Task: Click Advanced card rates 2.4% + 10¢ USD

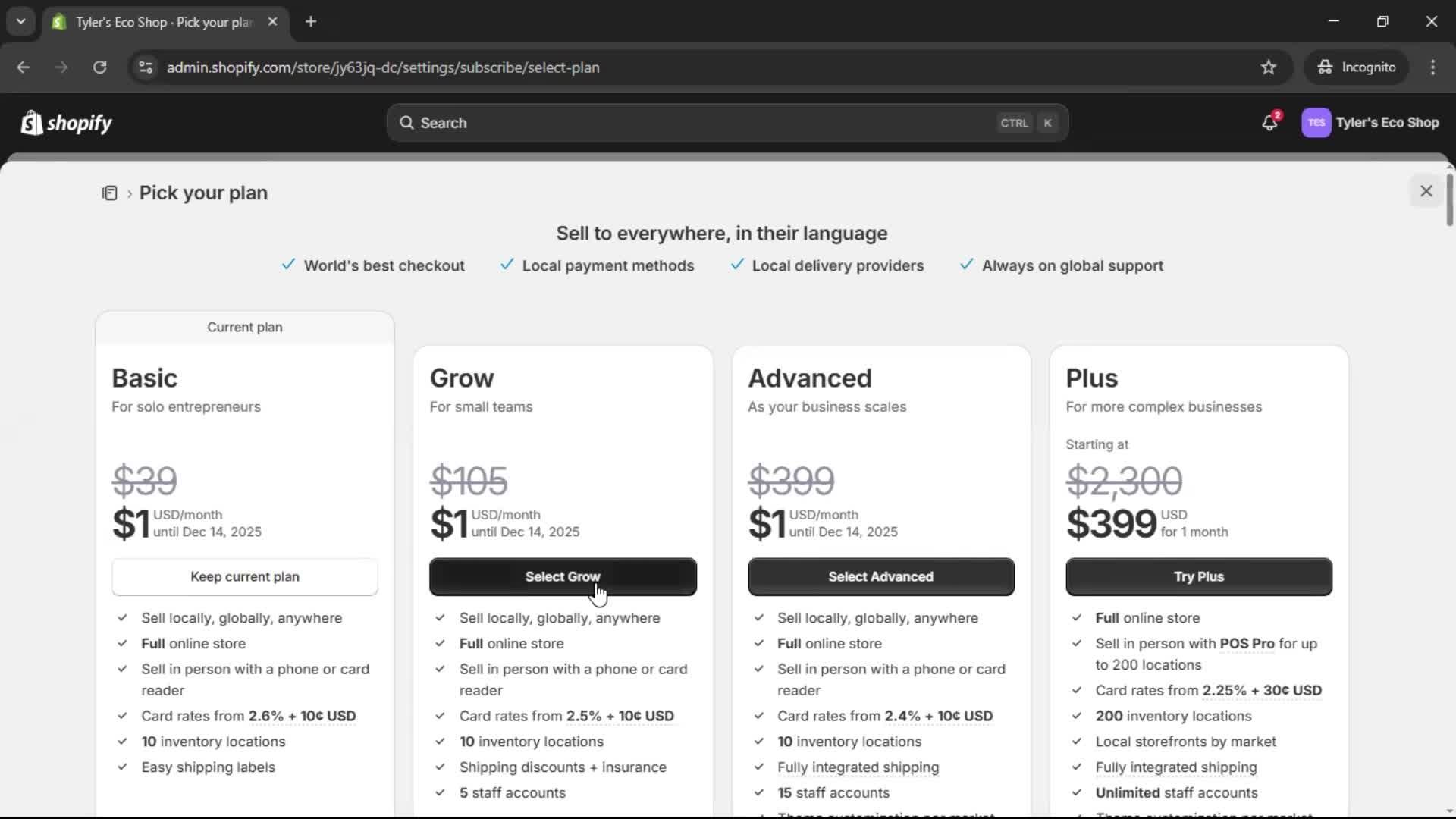Action: (938, 717)
